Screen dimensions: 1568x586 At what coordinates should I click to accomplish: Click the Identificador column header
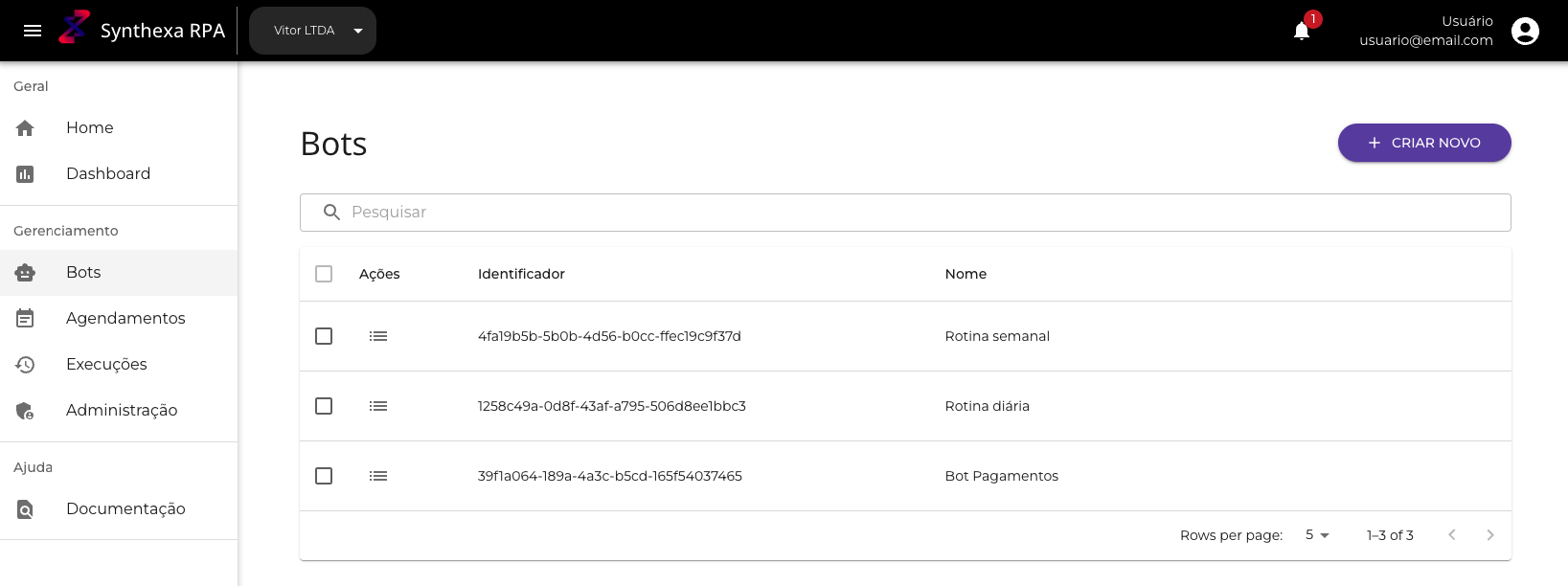(x=521, y=274)
